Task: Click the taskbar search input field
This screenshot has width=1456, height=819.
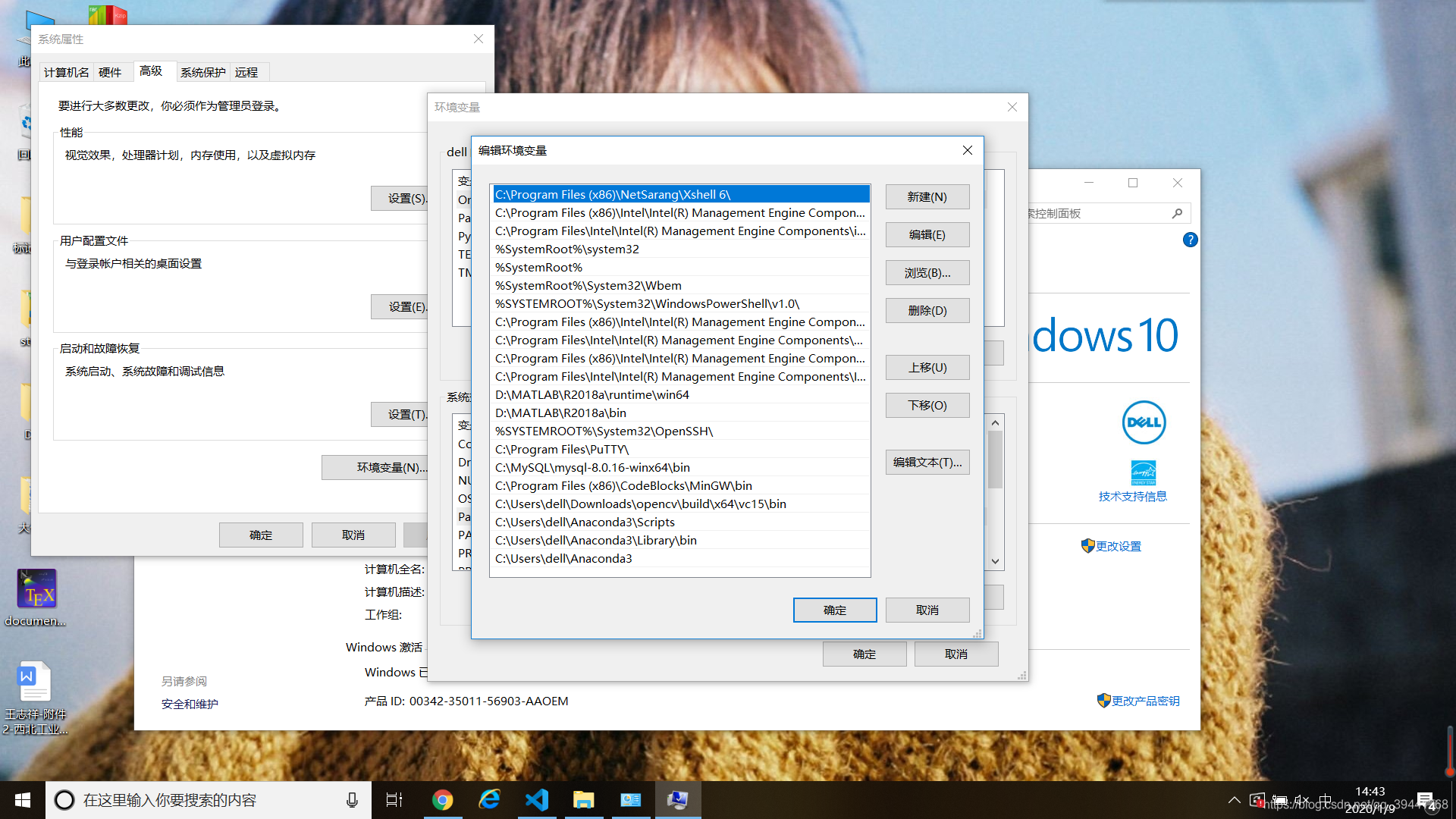Action: click(205, 800)
